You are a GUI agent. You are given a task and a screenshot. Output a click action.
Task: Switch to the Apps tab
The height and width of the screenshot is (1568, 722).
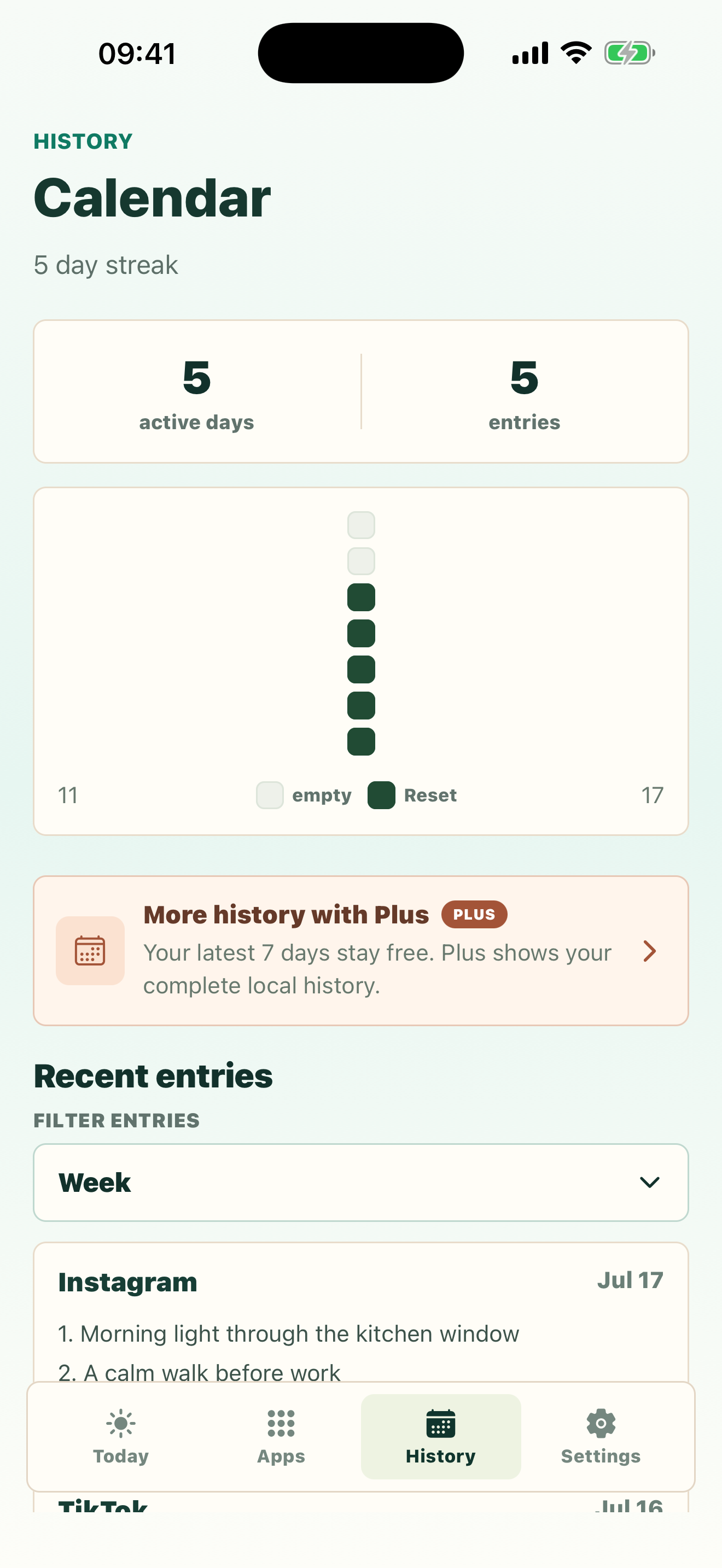[281, 1437]
